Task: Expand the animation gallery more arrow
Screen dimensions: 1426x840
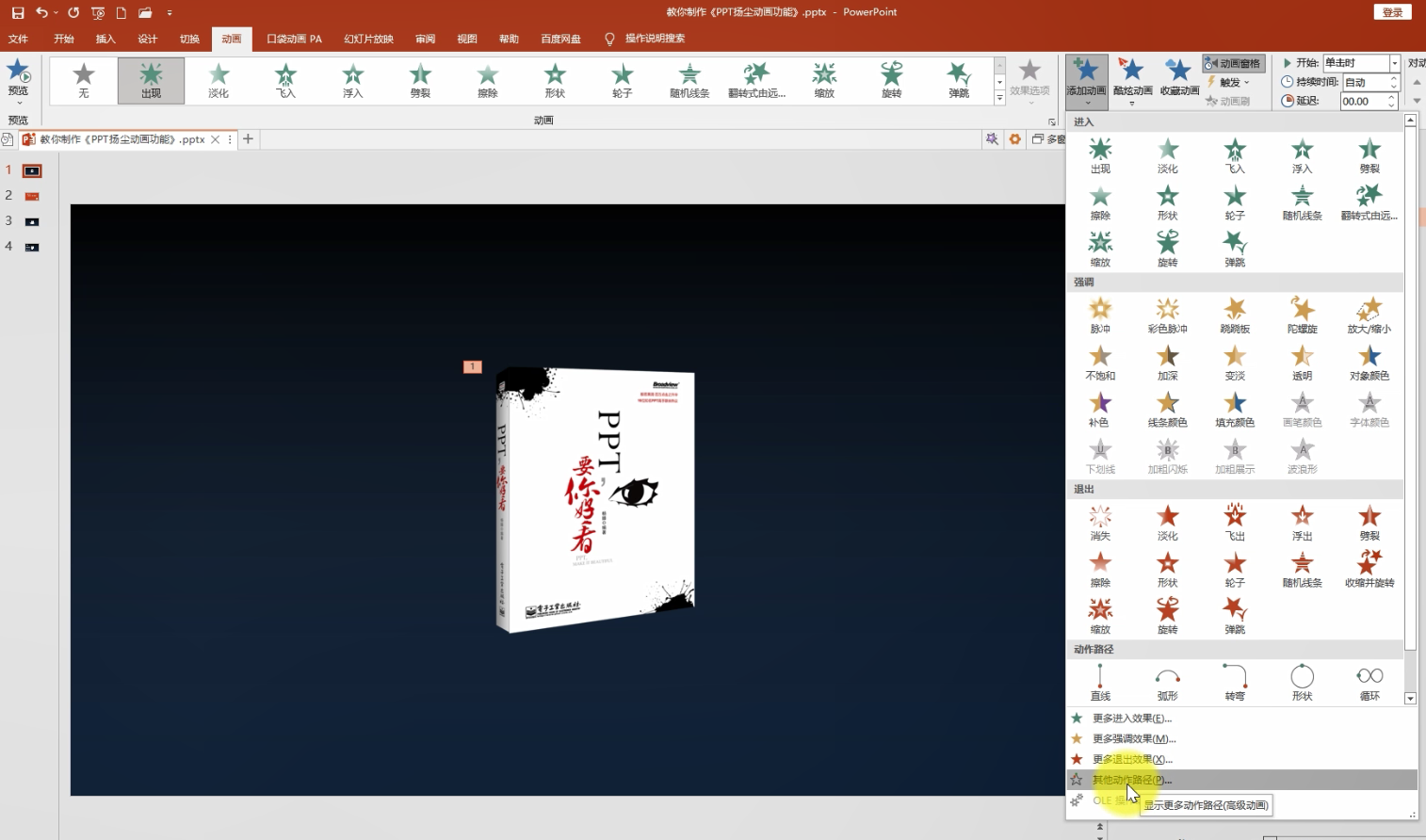Action: click(x=999, y=98)
